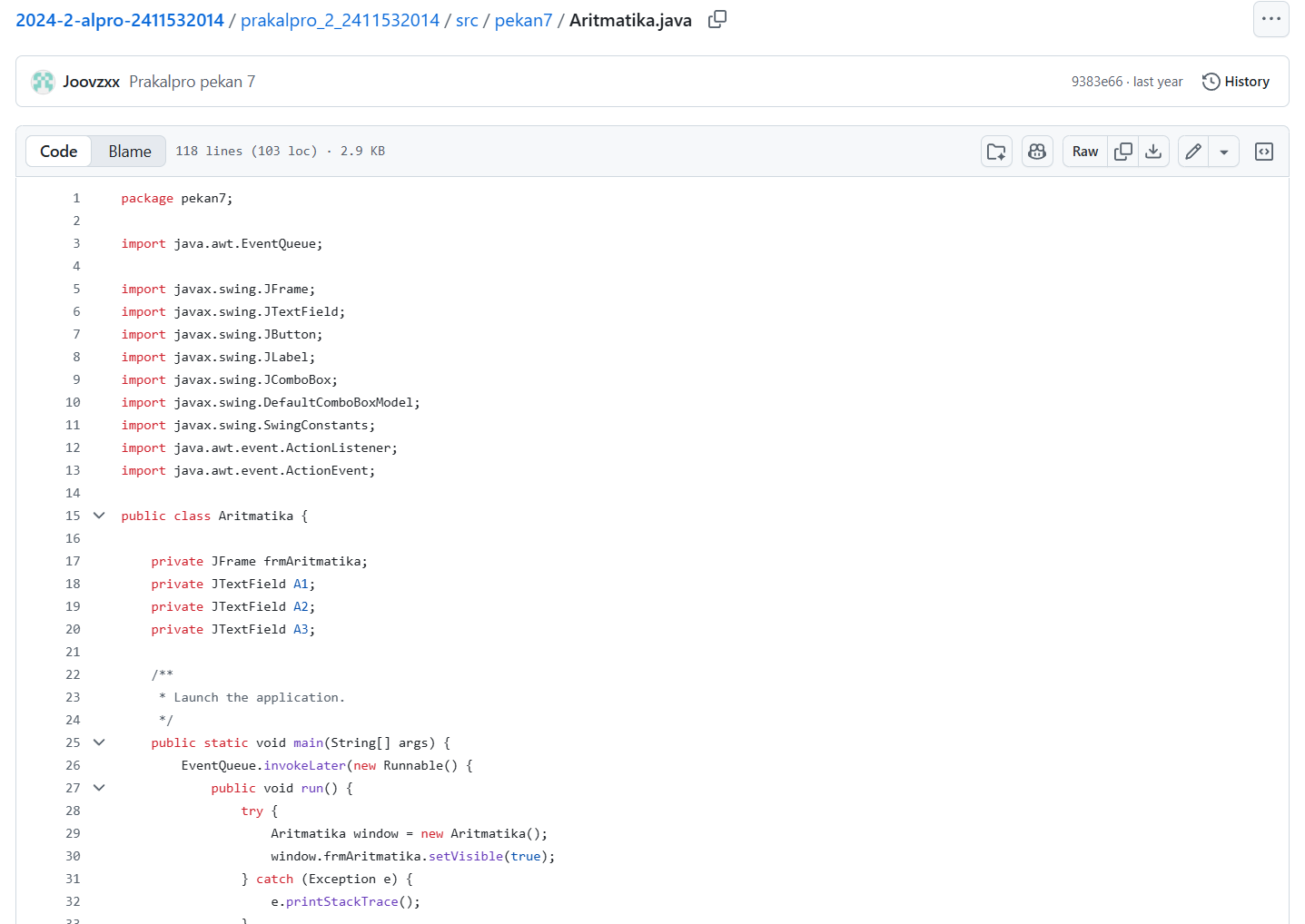
Task: Open the symbols panel
Action: [1263, 152]
